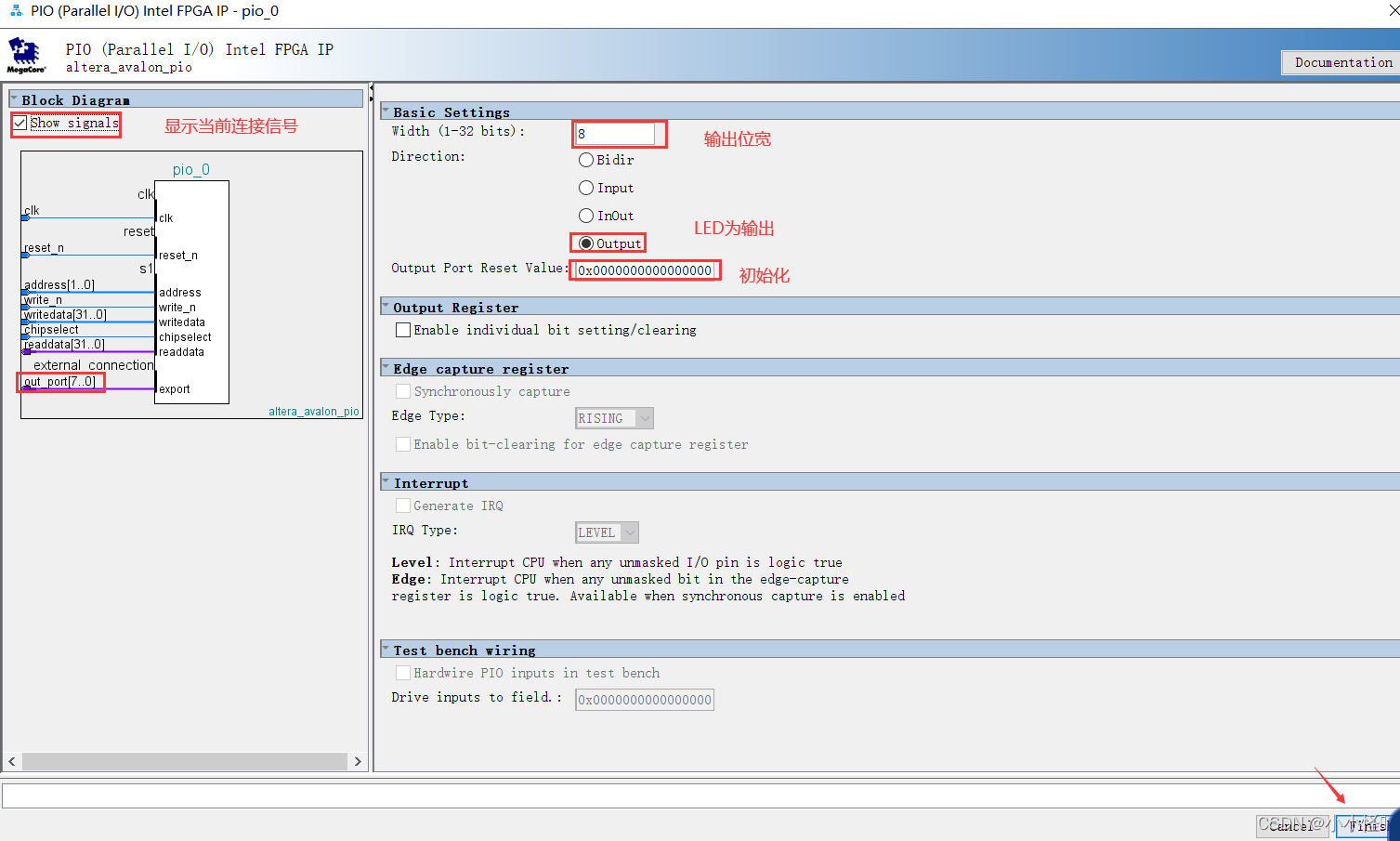Toggle the Generate IRQ checkbox
This screenshot has width=1400, height=841.
403,506
